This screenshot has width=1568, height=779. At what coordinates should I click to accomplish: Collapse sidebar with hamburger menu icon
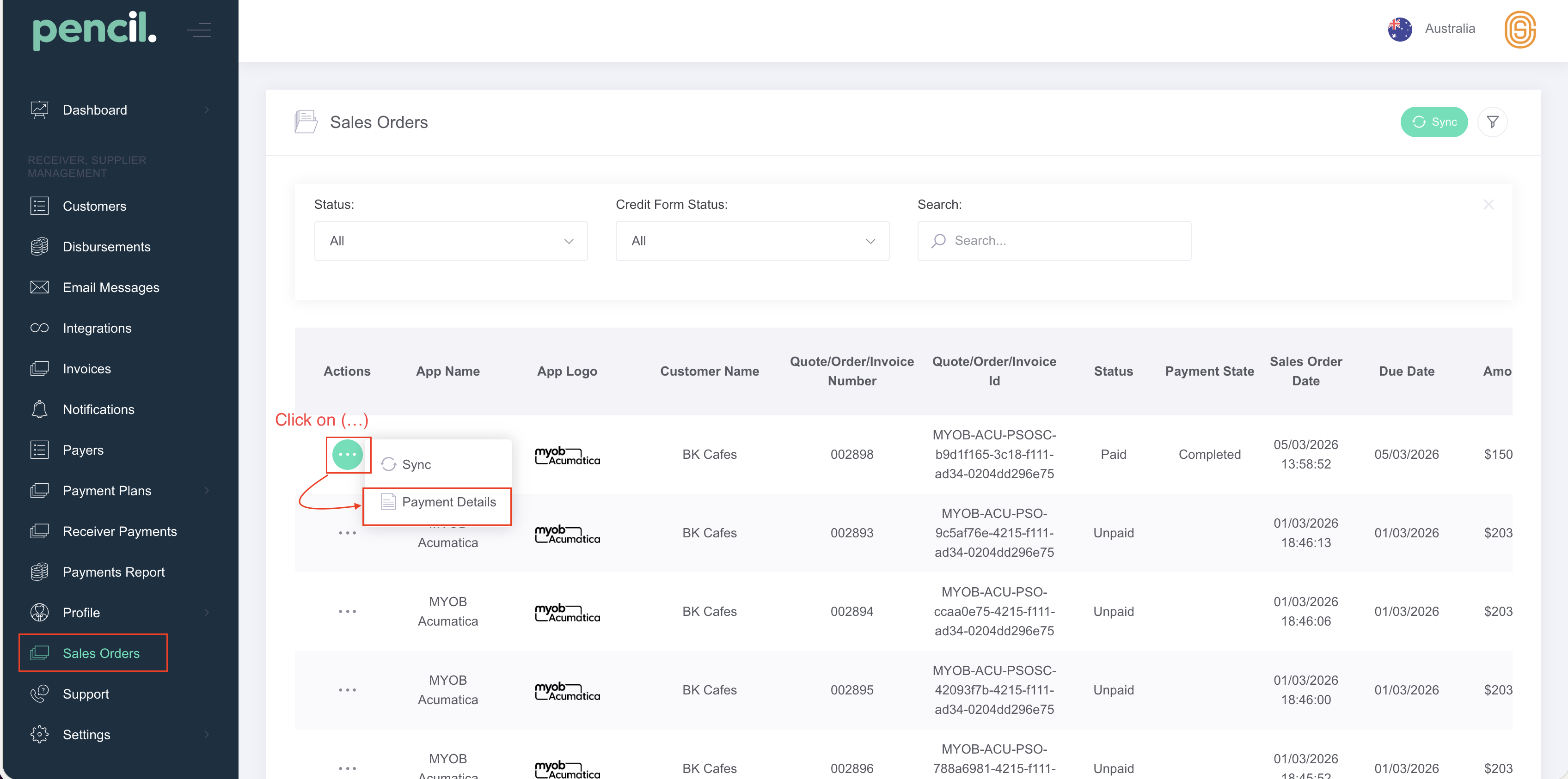[x=199, y=30]
